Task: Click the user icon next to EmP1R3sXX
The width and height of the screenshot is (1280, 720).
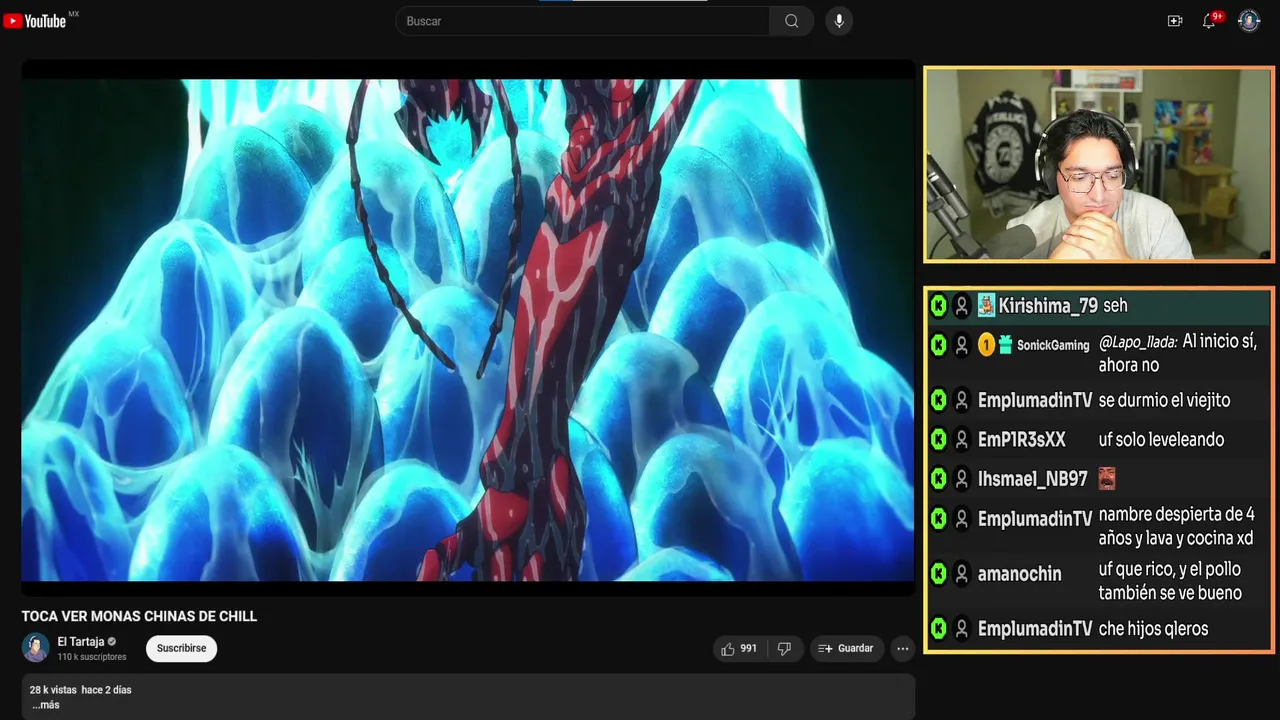Action: [x=961, y=440]
